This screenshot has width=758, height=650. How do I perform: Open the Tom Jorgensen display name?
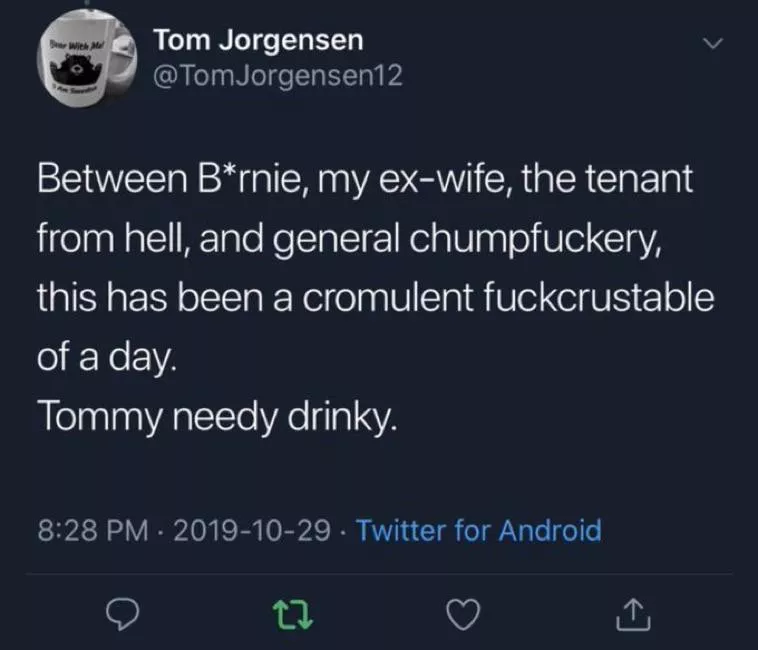click(258, 41)
